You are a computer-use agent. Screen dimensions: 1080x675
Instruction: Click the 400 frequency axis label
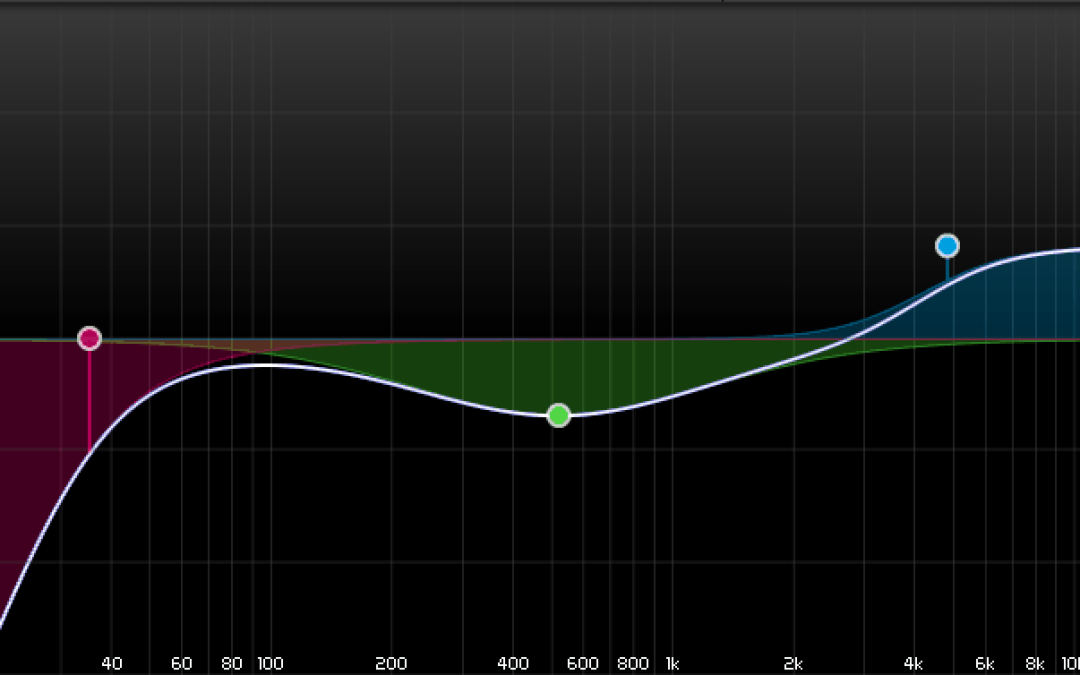click(512, 664)
